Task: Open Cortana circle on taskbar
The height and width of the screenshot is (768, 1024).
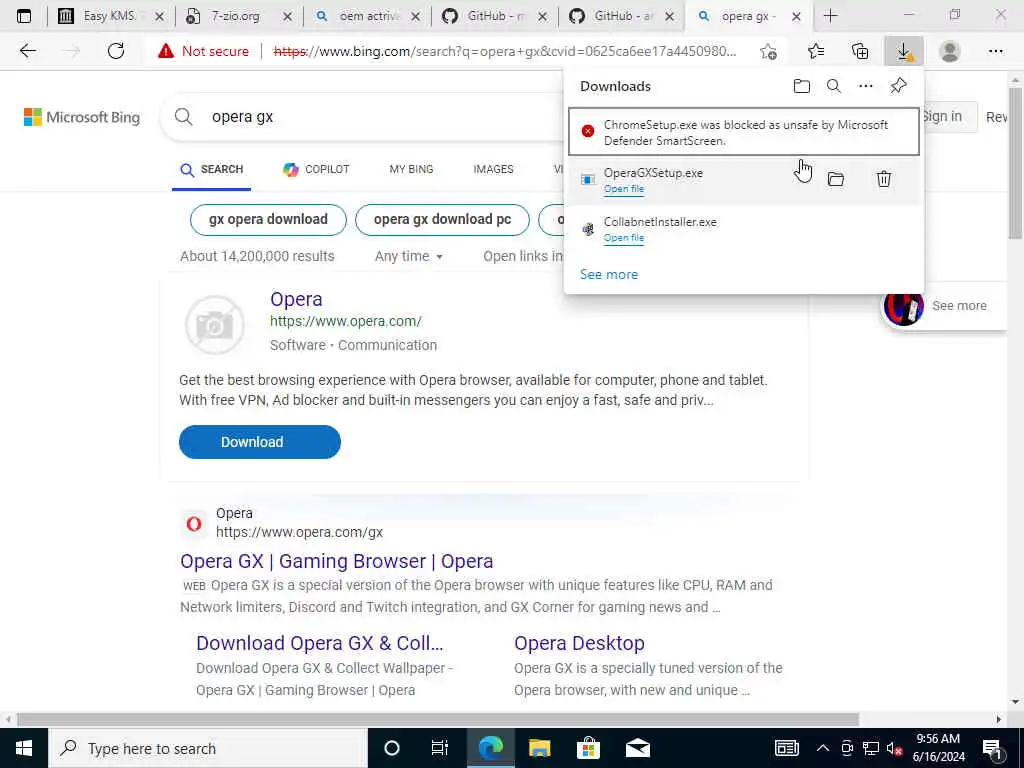Action: 392,748
